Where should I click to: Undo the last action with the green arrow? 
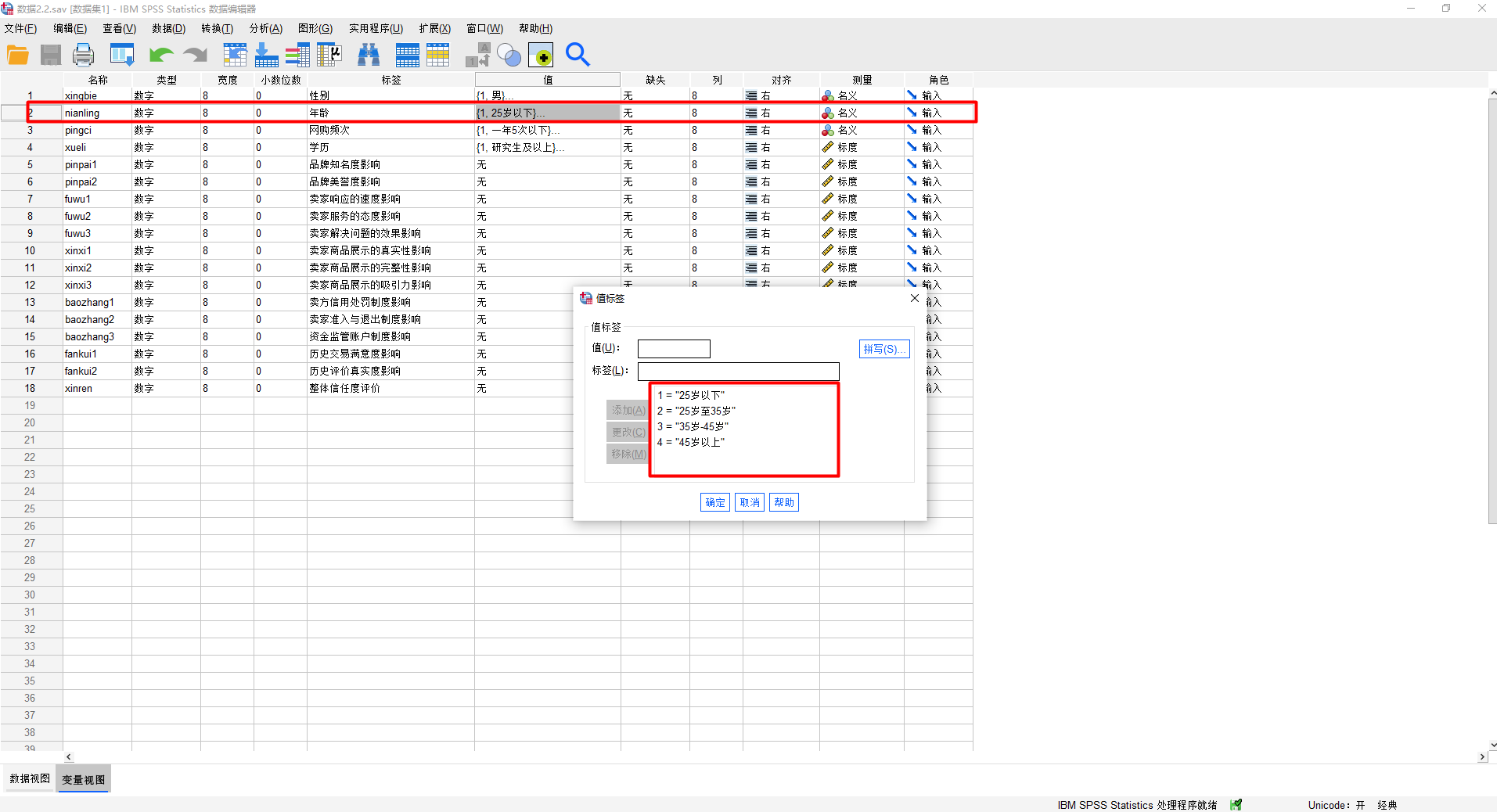tap(161, 55)
